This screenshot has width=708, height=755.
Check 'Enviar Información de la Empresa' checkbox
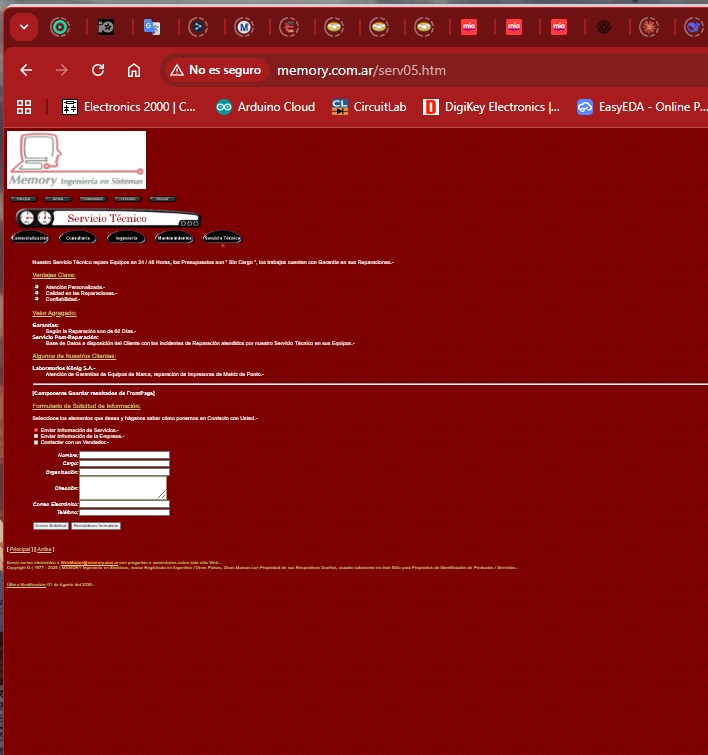[36, 436]
